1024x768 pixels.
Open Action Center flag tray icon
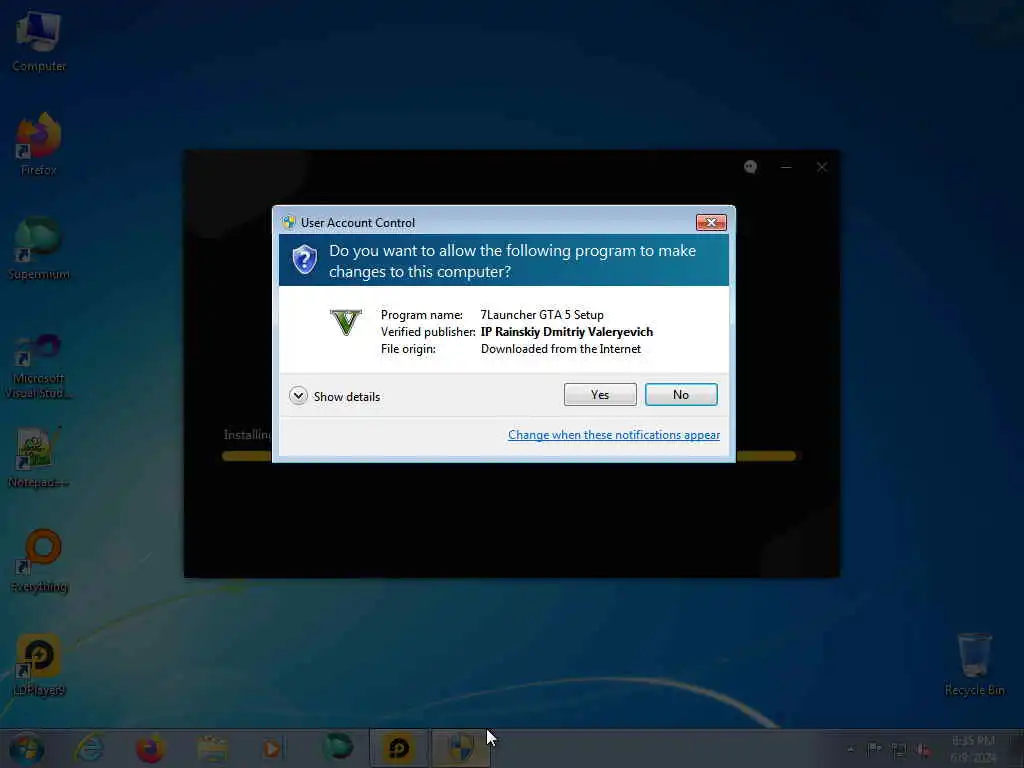click(874, 750)
